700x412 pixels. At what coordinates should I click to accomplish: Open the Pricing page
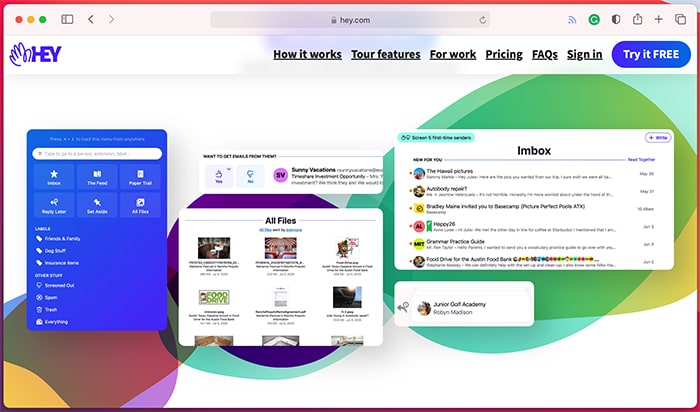504,54
